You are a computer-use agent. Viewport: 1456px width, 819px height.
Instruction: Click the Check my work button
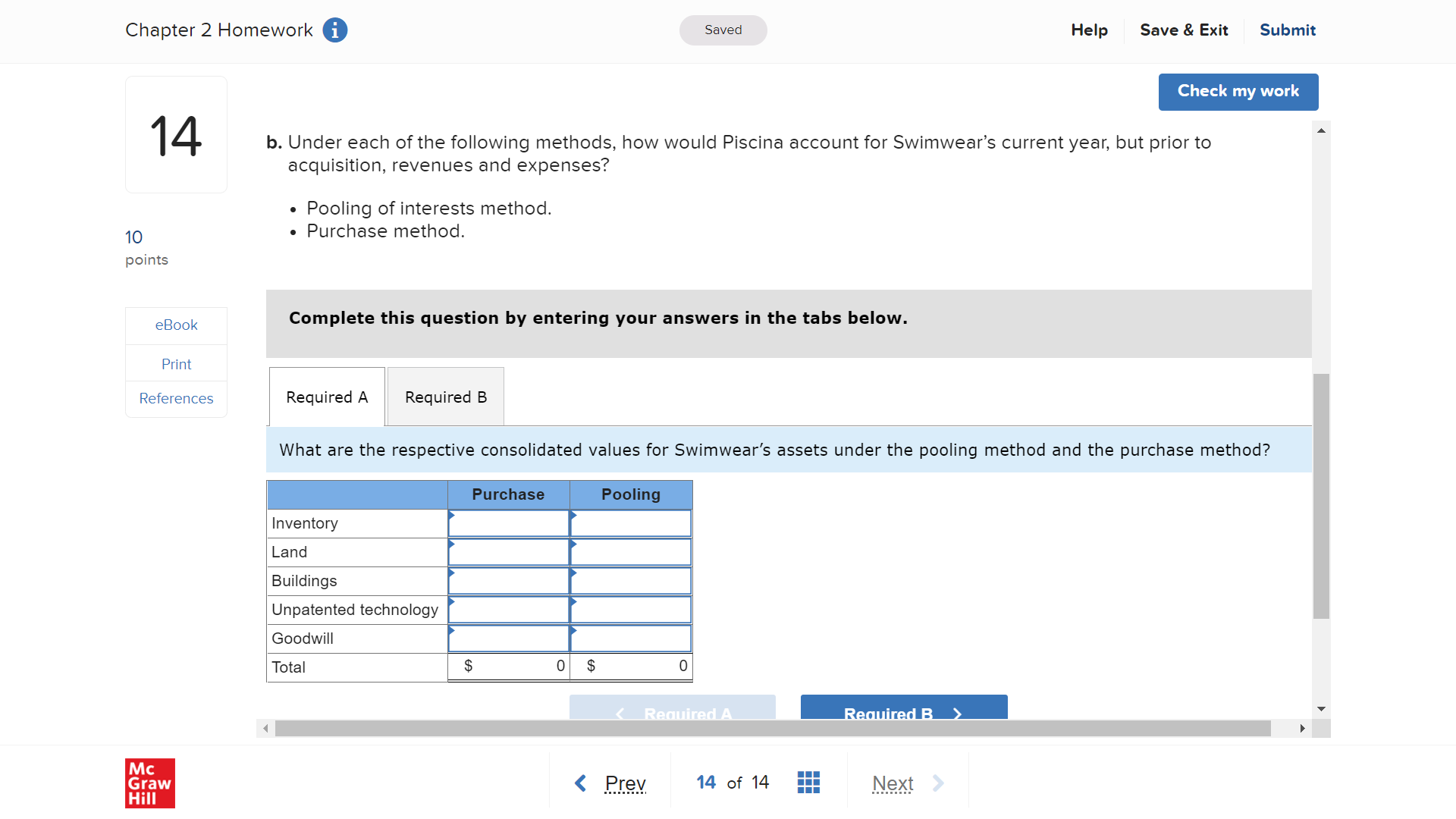(1238, 91)
